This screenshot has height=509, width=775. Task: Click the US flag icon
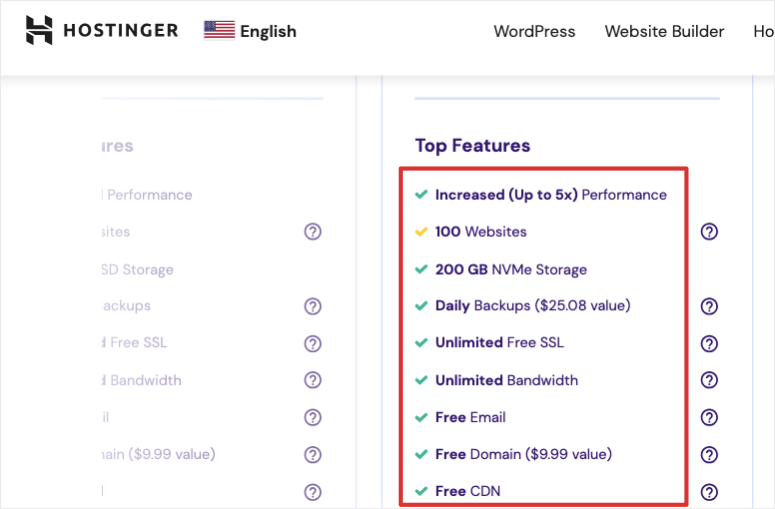point(219,30)
